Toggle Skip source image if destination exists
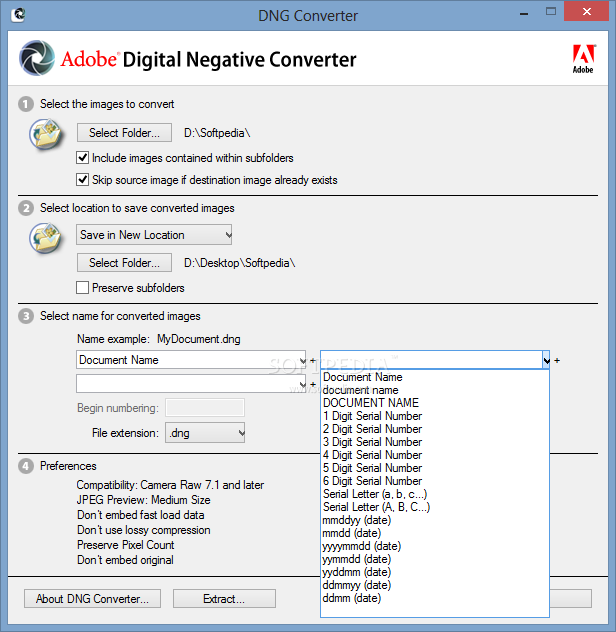 pyautogui.click(x=83, y=179)
